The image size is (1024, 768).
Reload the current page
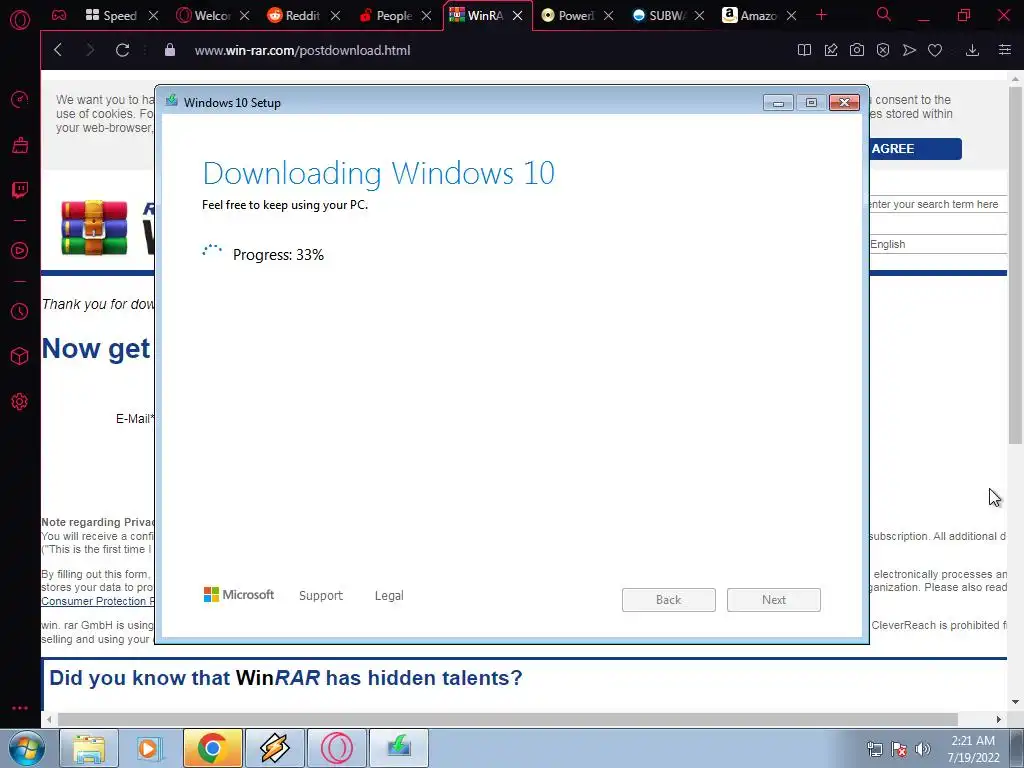pyautogui.click(x=122, y=50)
